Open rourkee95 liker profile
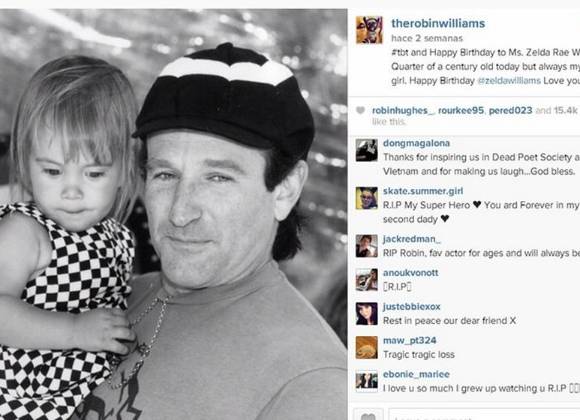580x420 pixels. click(461, 110)
